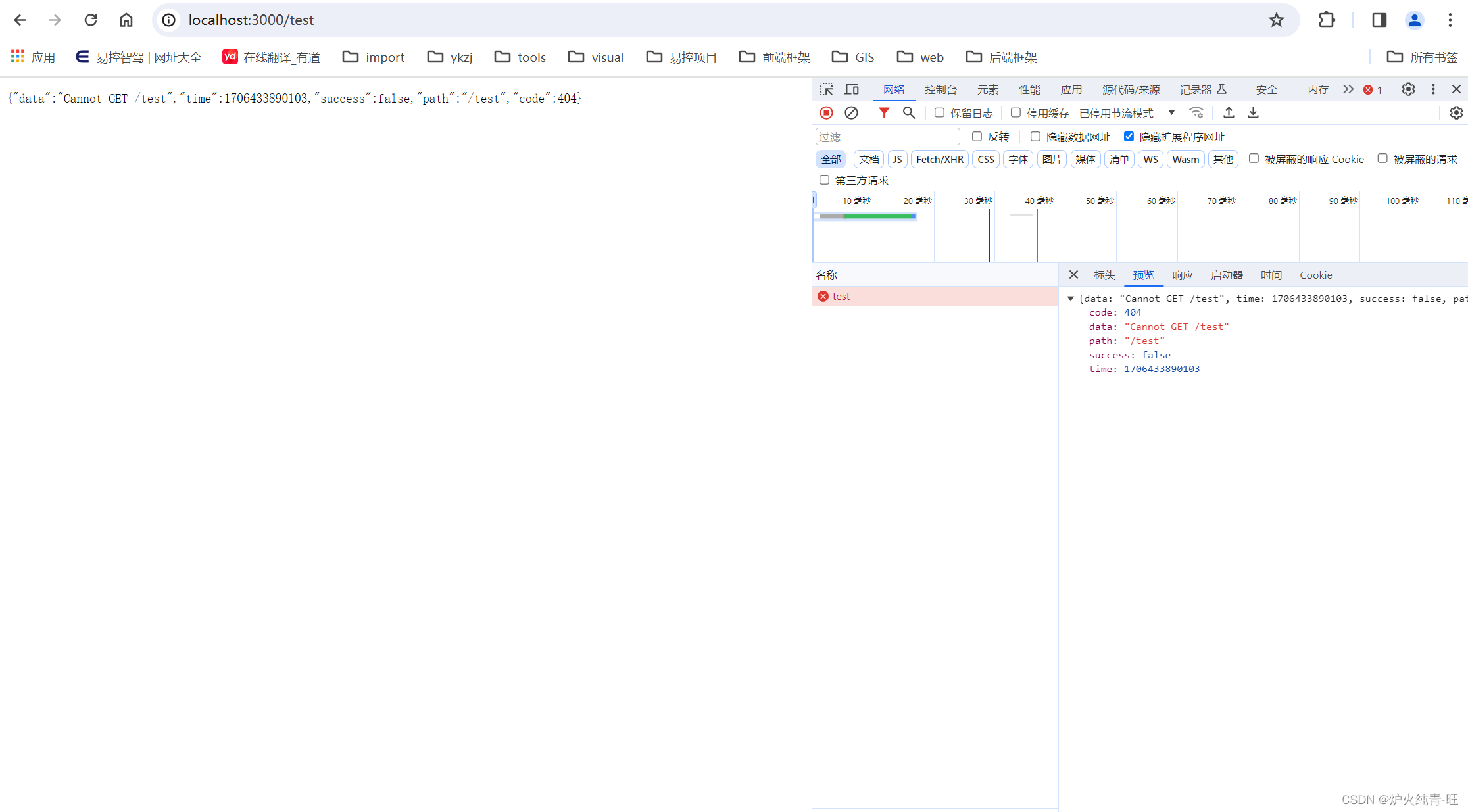
Task: Open the import bookmarks folder
Action: point(373,57)
